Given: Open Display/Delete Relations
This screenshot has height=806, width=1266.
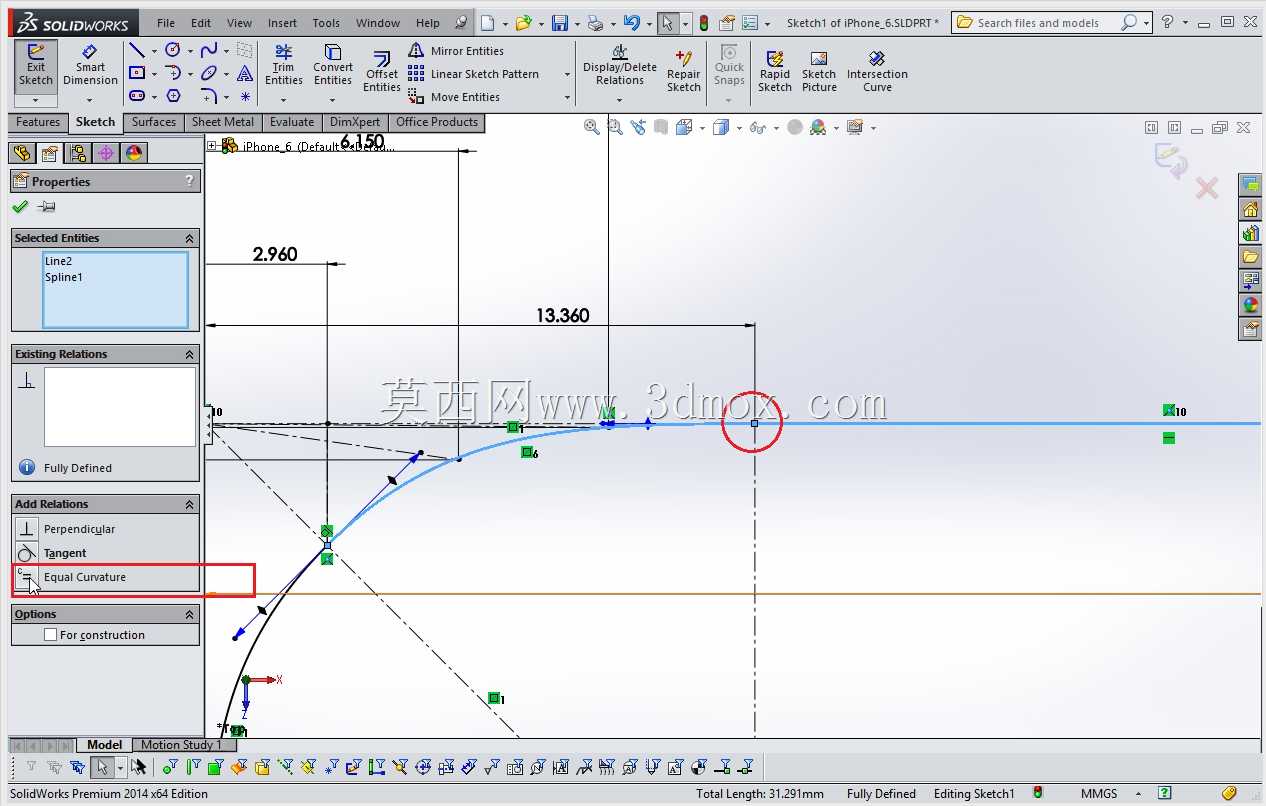Looking at the screenshot, I should point(620,66).
